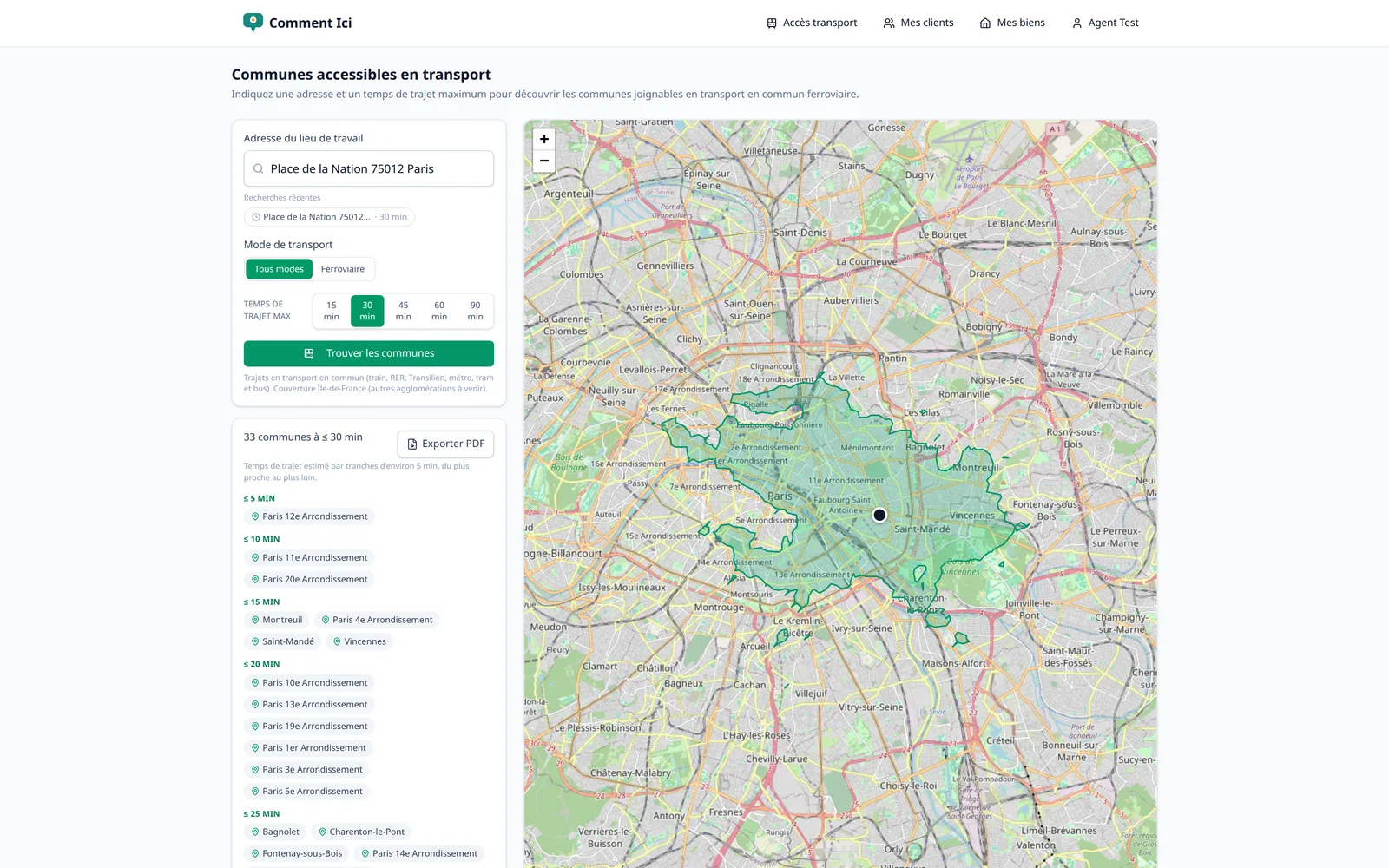Select the Vincennes commune chip
Viewport: 1389px width, 868px height.
pyautogui.click(x=359, y=641)
